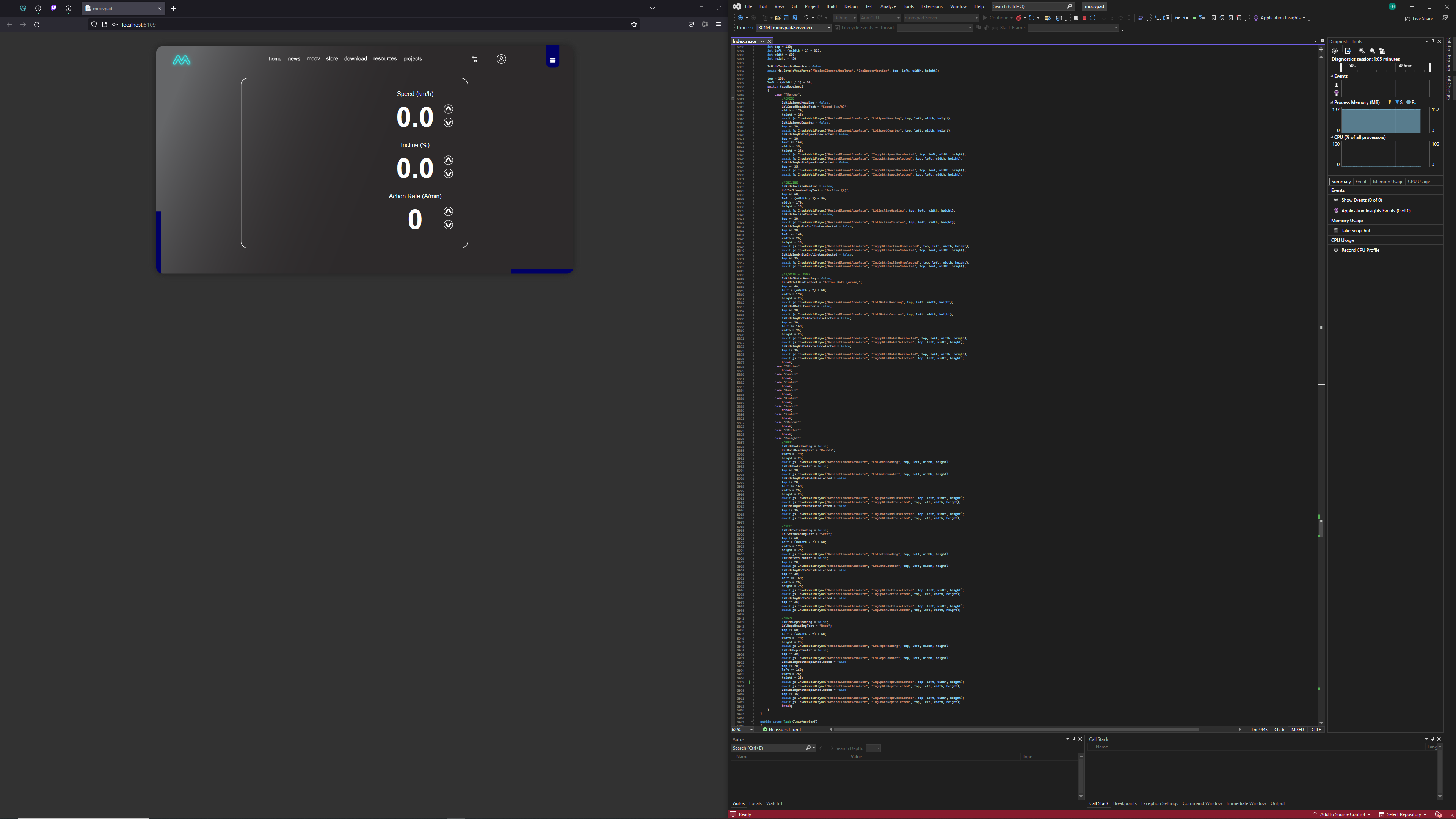Open the browser application menu icon

(x=719, y=24)
